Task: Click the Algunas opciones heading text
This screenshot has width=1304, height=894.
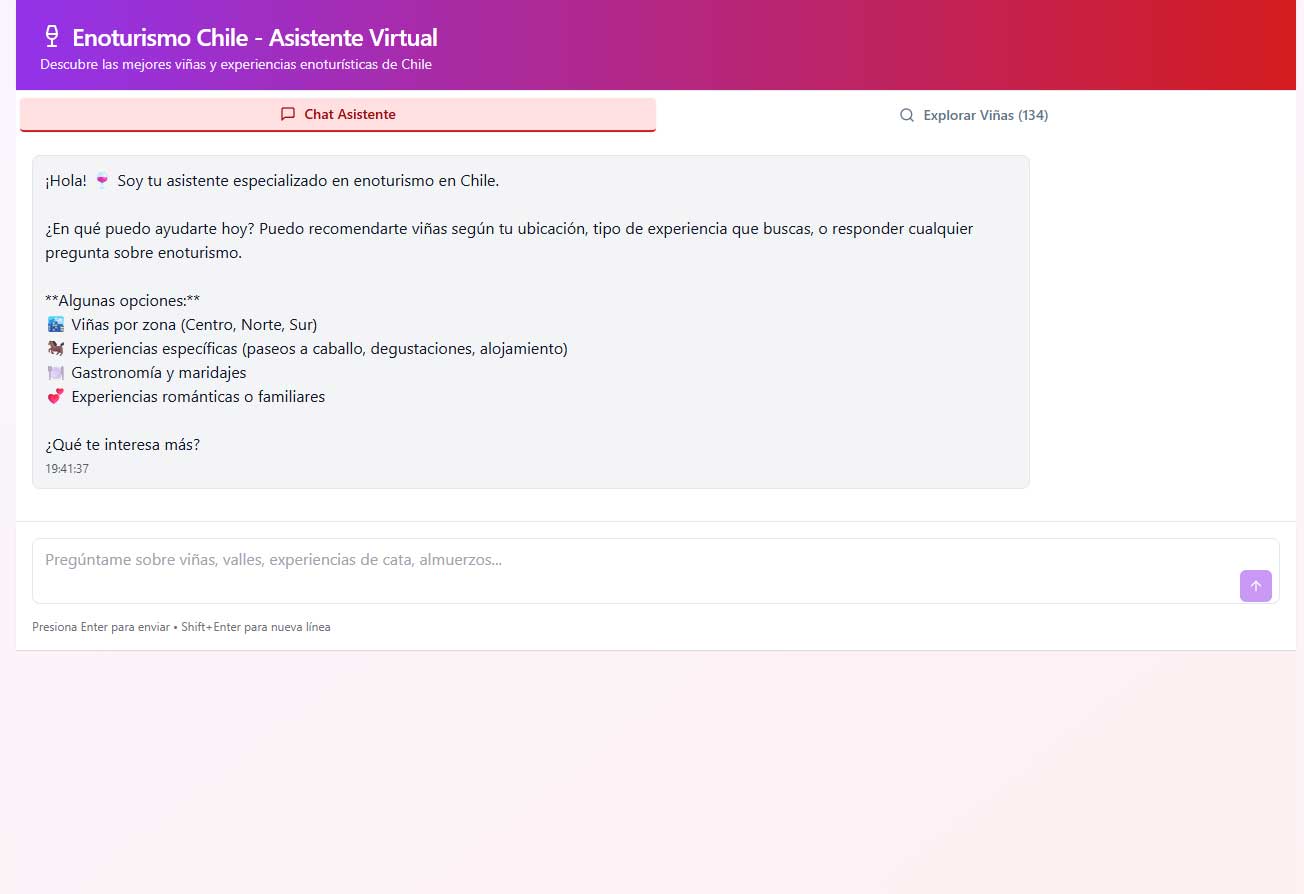Action: coord(122,301)
